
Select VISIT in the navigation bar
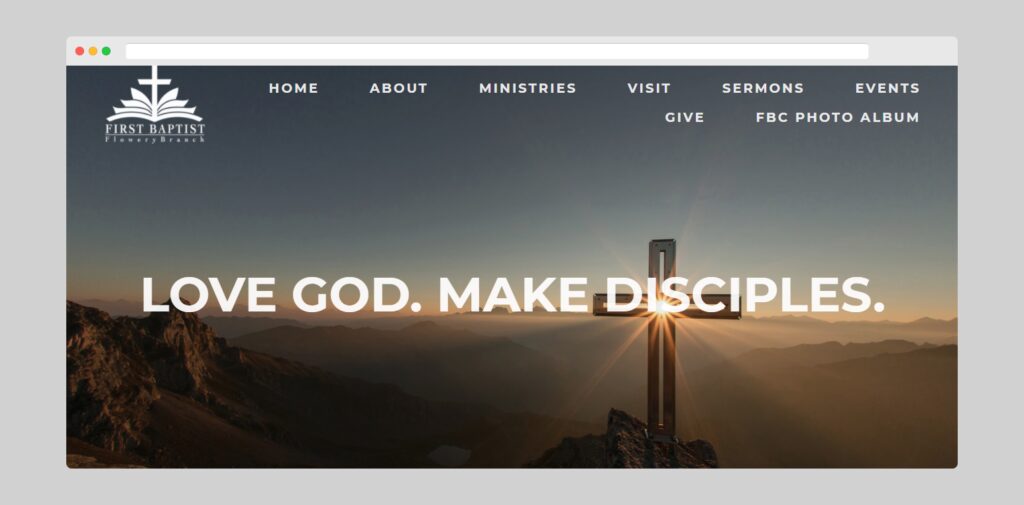(649, 88)
